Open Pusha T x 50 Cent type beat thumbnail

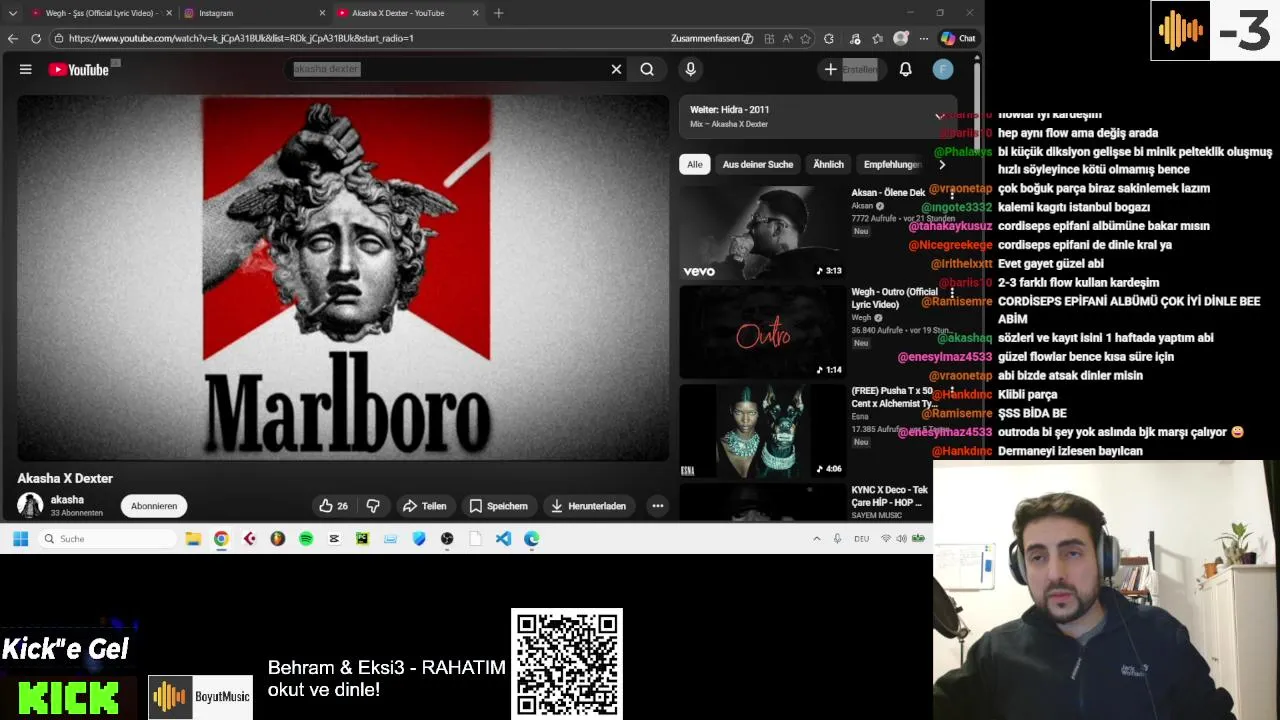762,431
